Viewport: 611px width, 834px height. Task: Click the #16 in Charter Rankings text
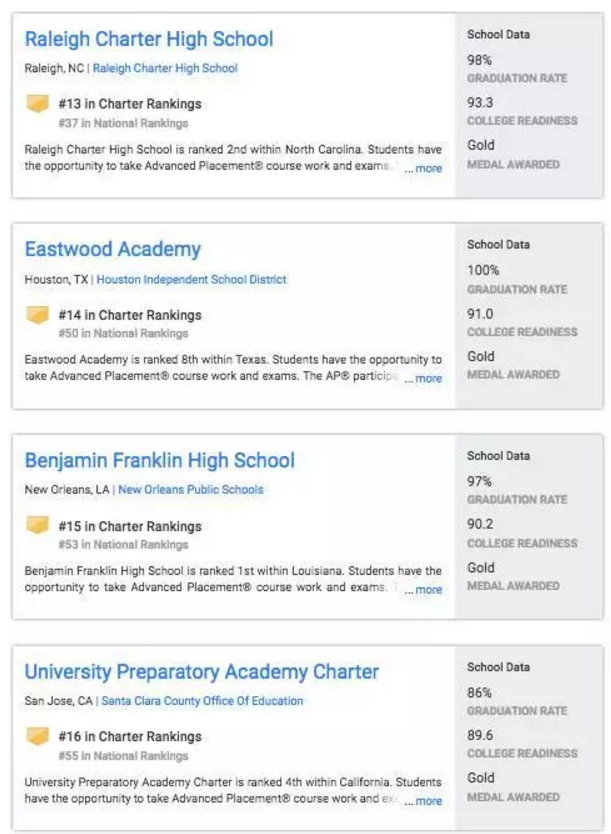pos(129,737)
